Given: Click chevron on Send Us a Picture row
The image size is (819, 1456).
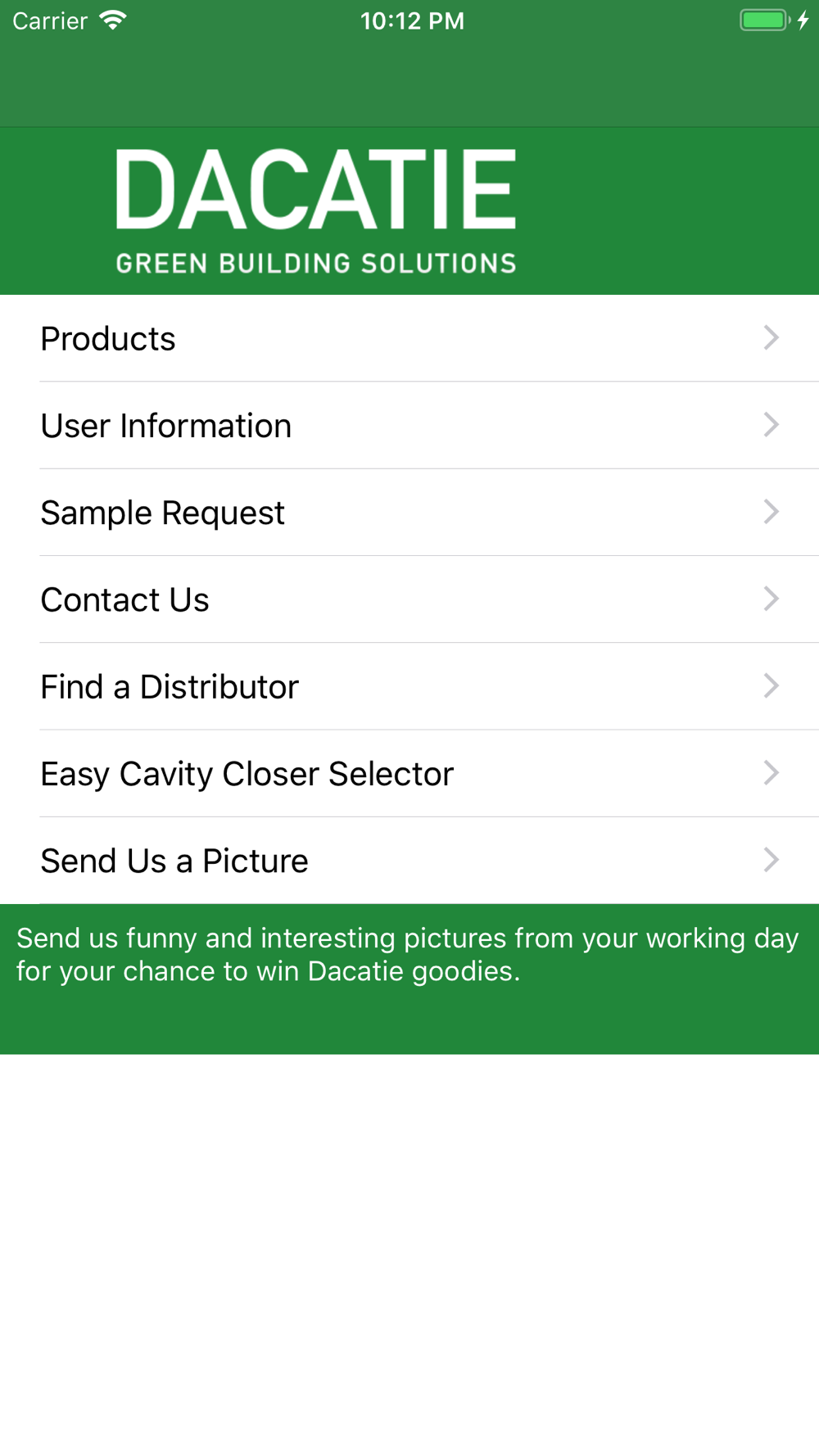Looking at the screenshot, I should 771,860.
